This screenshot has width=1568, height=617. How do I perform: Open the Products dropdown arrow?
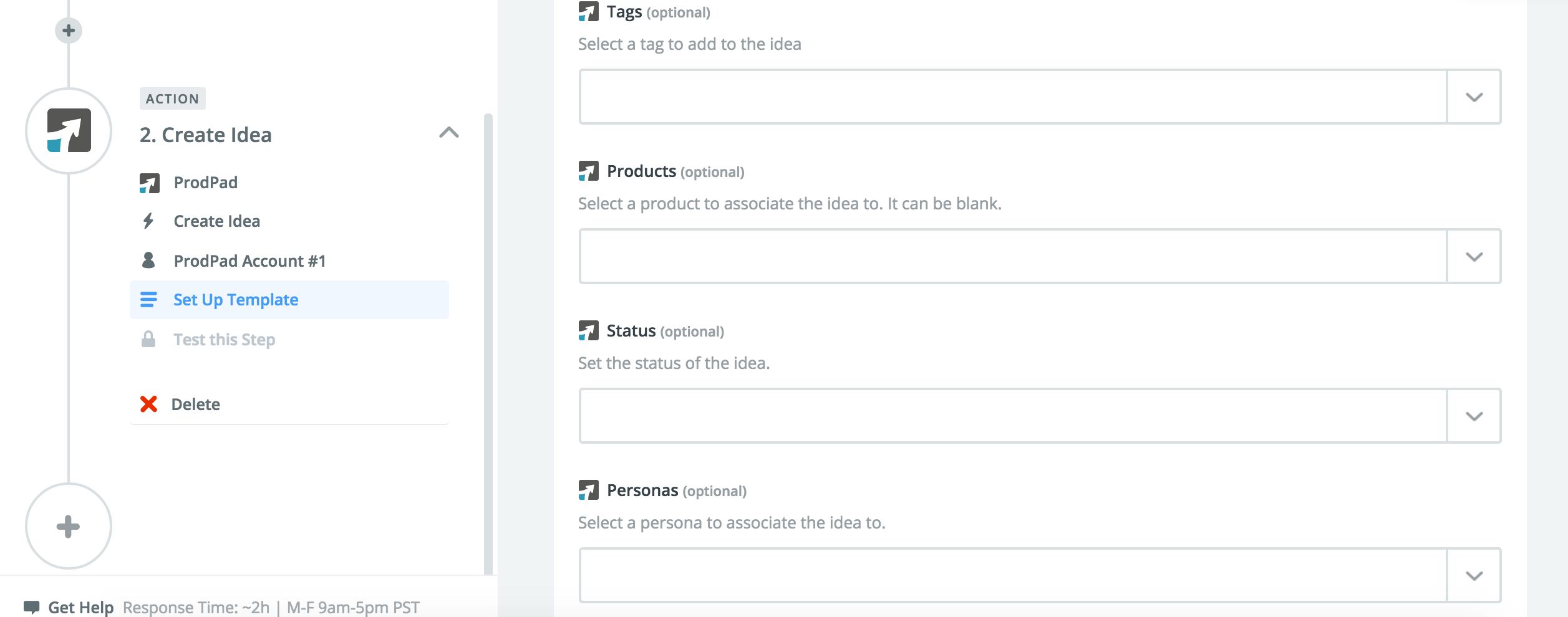pyautogui.click(x=1474, y=257)
